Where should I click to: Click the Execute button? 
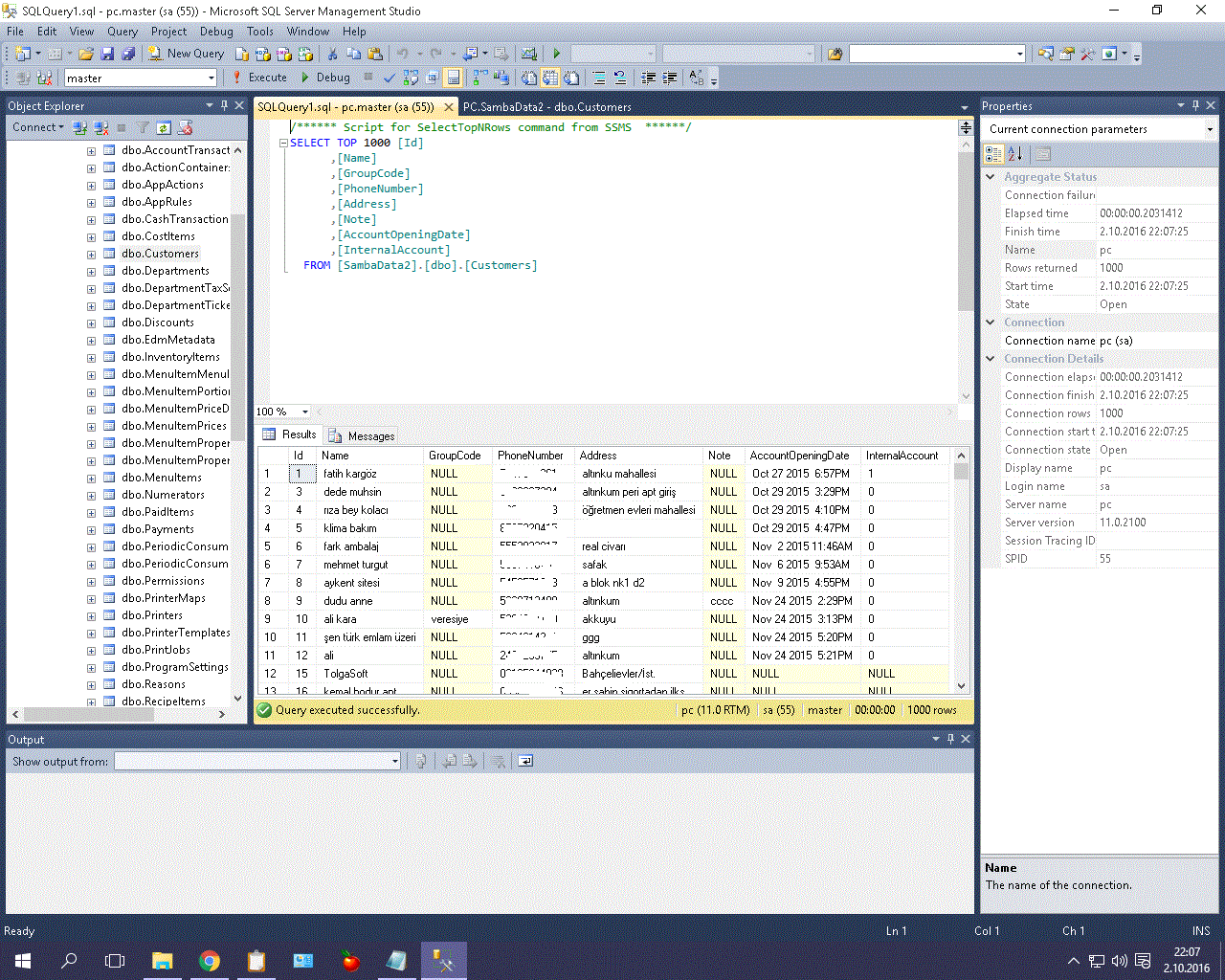[259, 78]
